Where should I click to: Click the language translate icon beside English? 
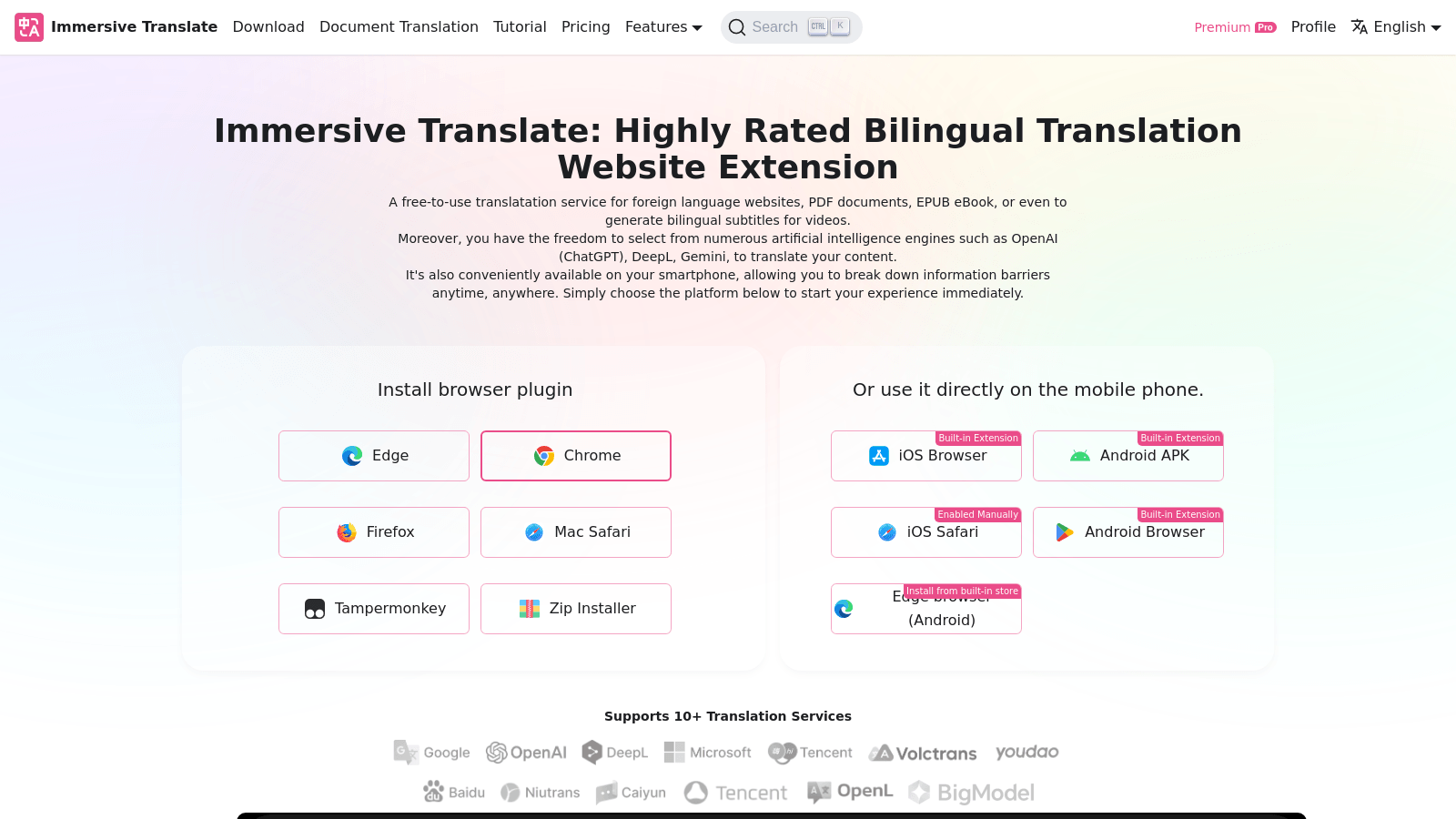tap(1360, 27)
